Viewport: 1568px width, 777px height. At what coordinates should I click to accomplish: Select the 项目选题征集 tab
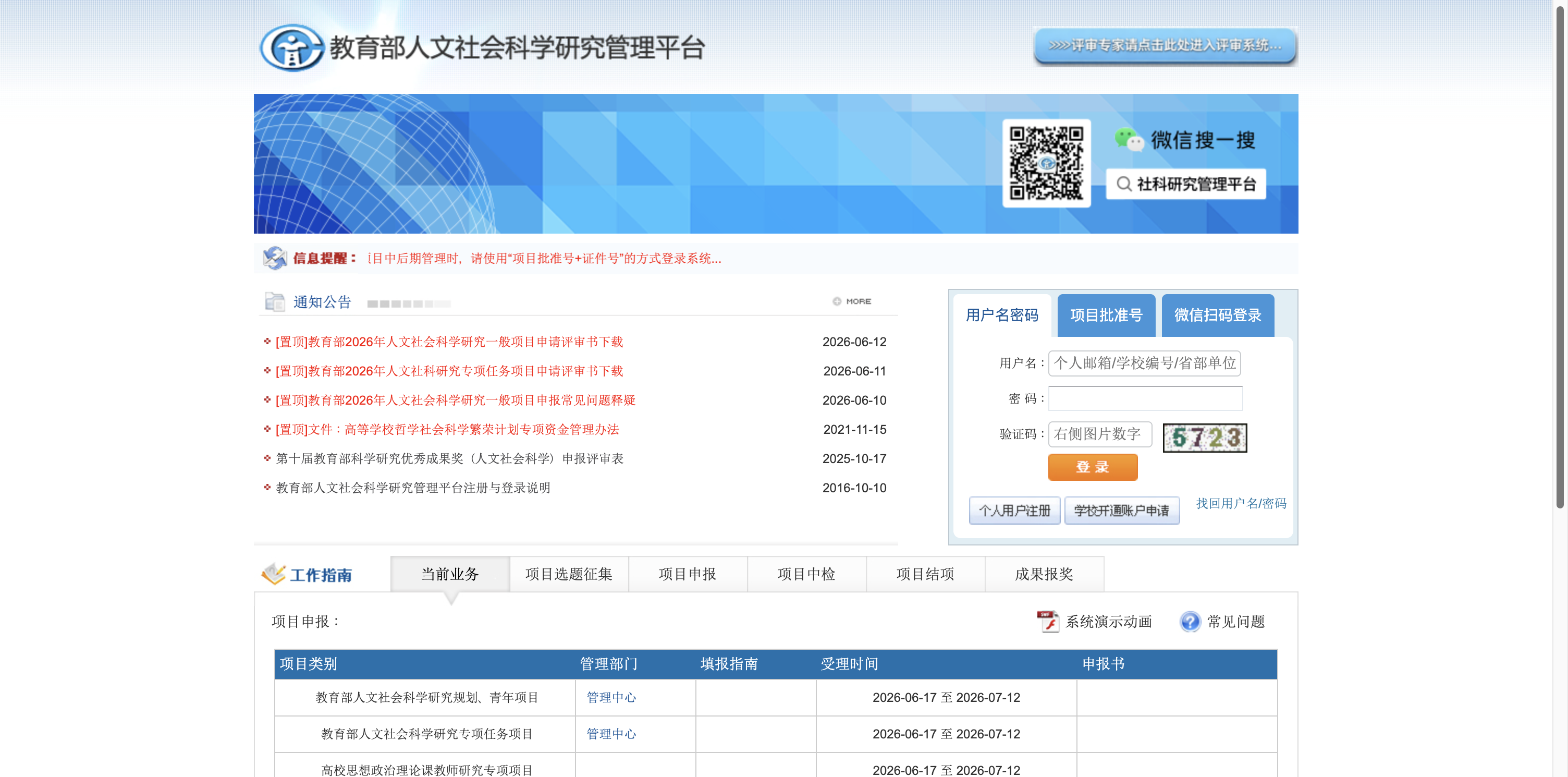(x=569, y=574)
